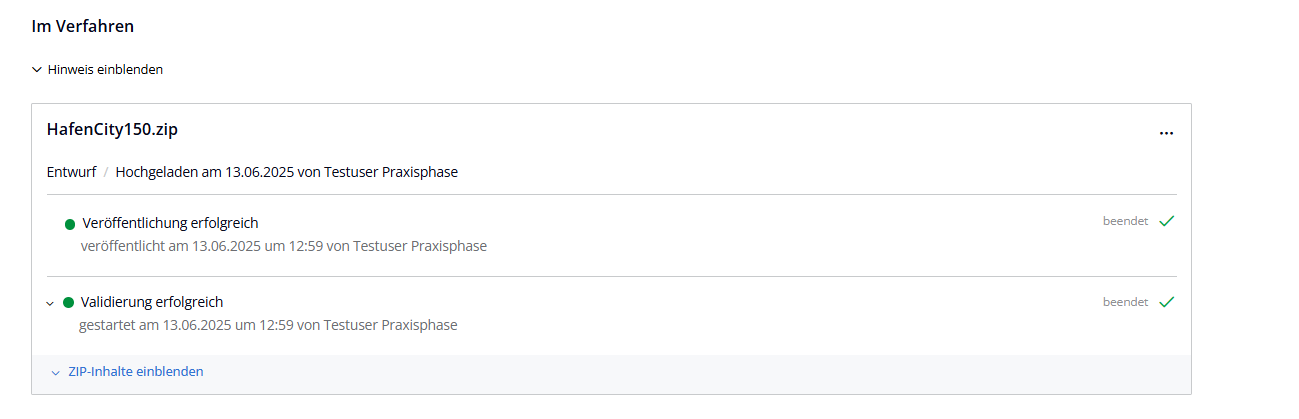Open the three-dot menu for HafenCity150.zip
1299x419 pixels.
pyautogui.click(x=1166, y=133)
